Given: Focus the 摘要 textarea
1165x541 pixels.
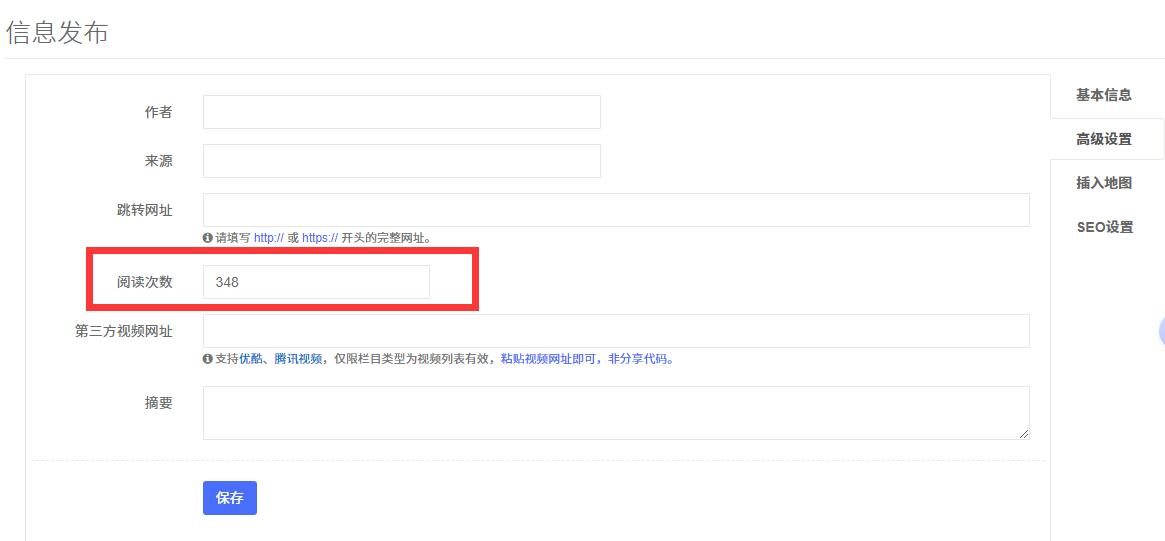Looking at the screenshot, I should click(x=616, y=412).
